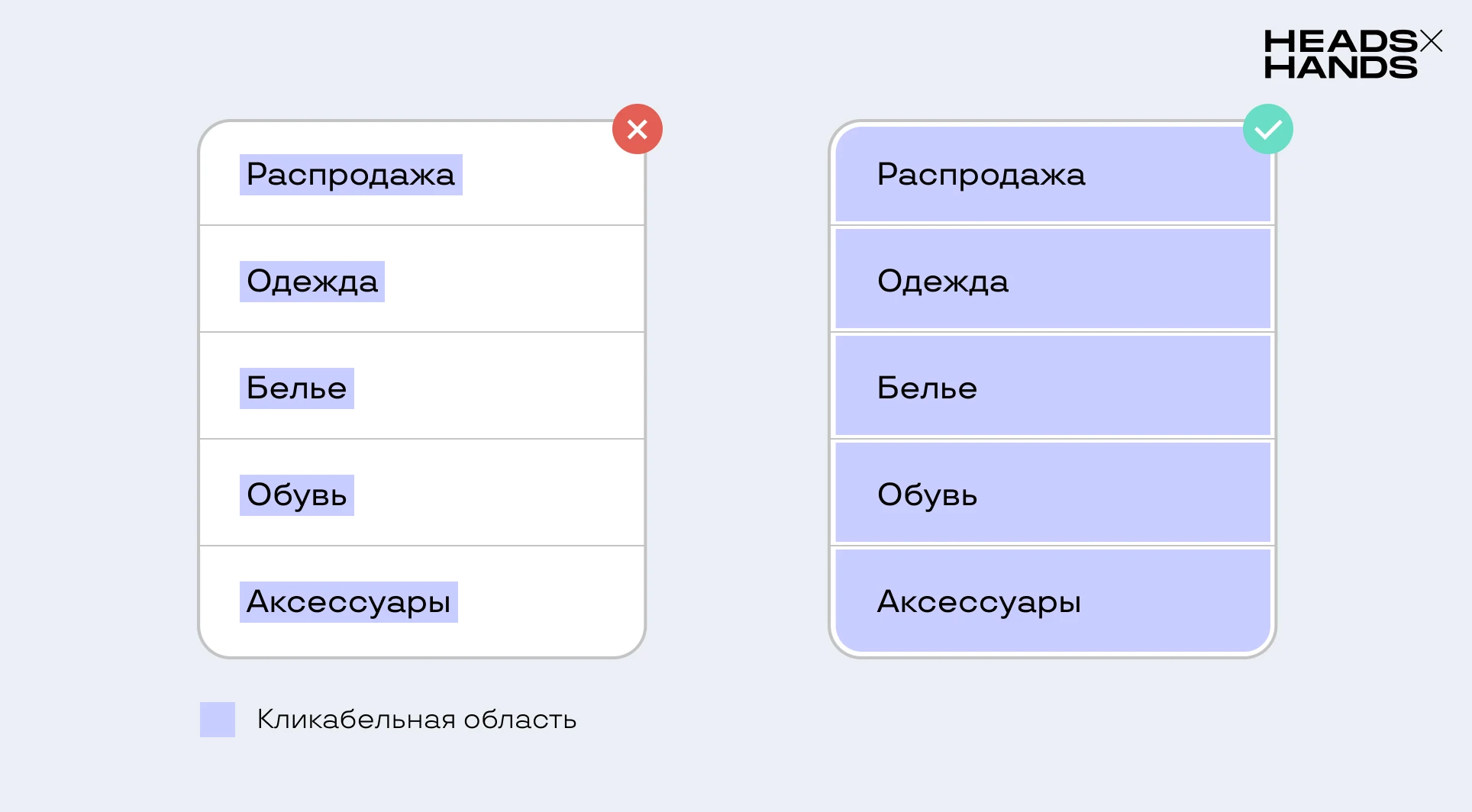This screenshot has width=1472, height=812.
Task: Open Белье in the left list
Action: (x=297, y=388)
